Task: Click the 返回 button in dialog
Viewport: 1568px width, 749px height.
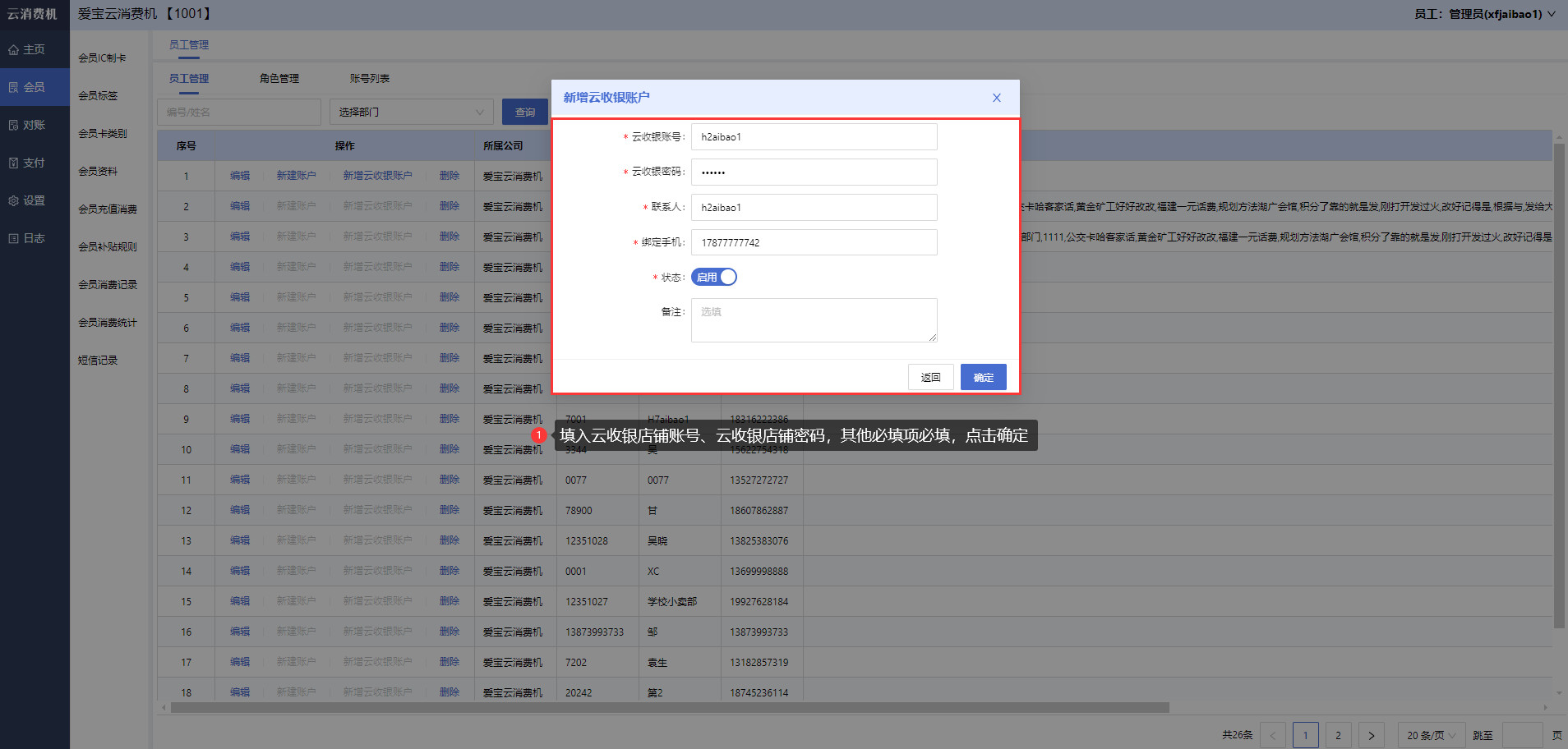Action: (930, 378)
